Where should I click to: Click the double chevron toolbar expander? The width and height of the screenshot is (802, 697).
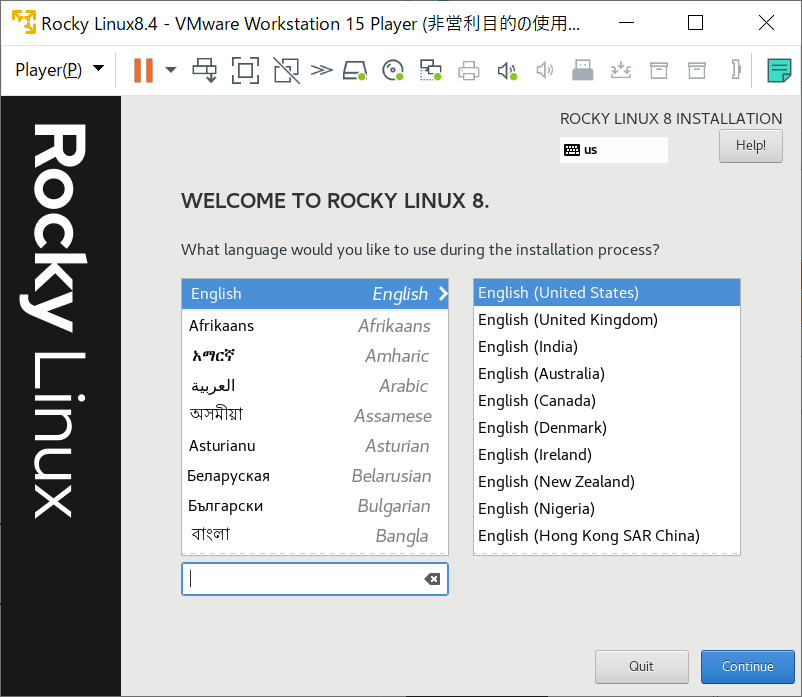point(321,70)
